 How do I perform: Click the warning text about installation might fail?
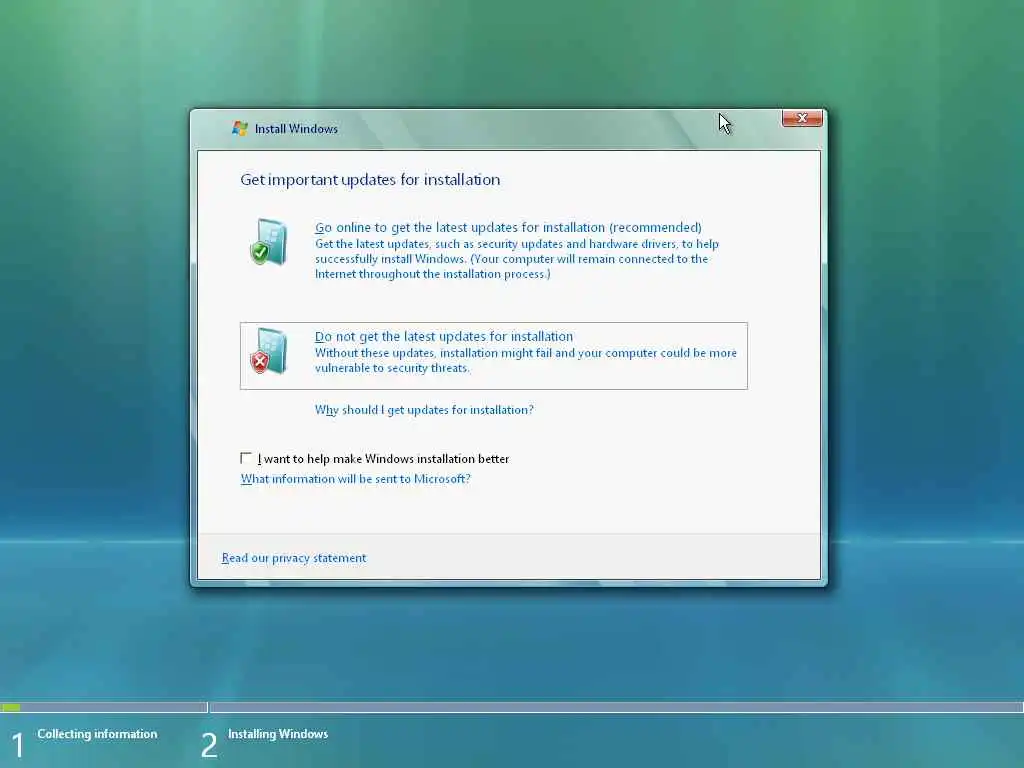tap(526, 360)
